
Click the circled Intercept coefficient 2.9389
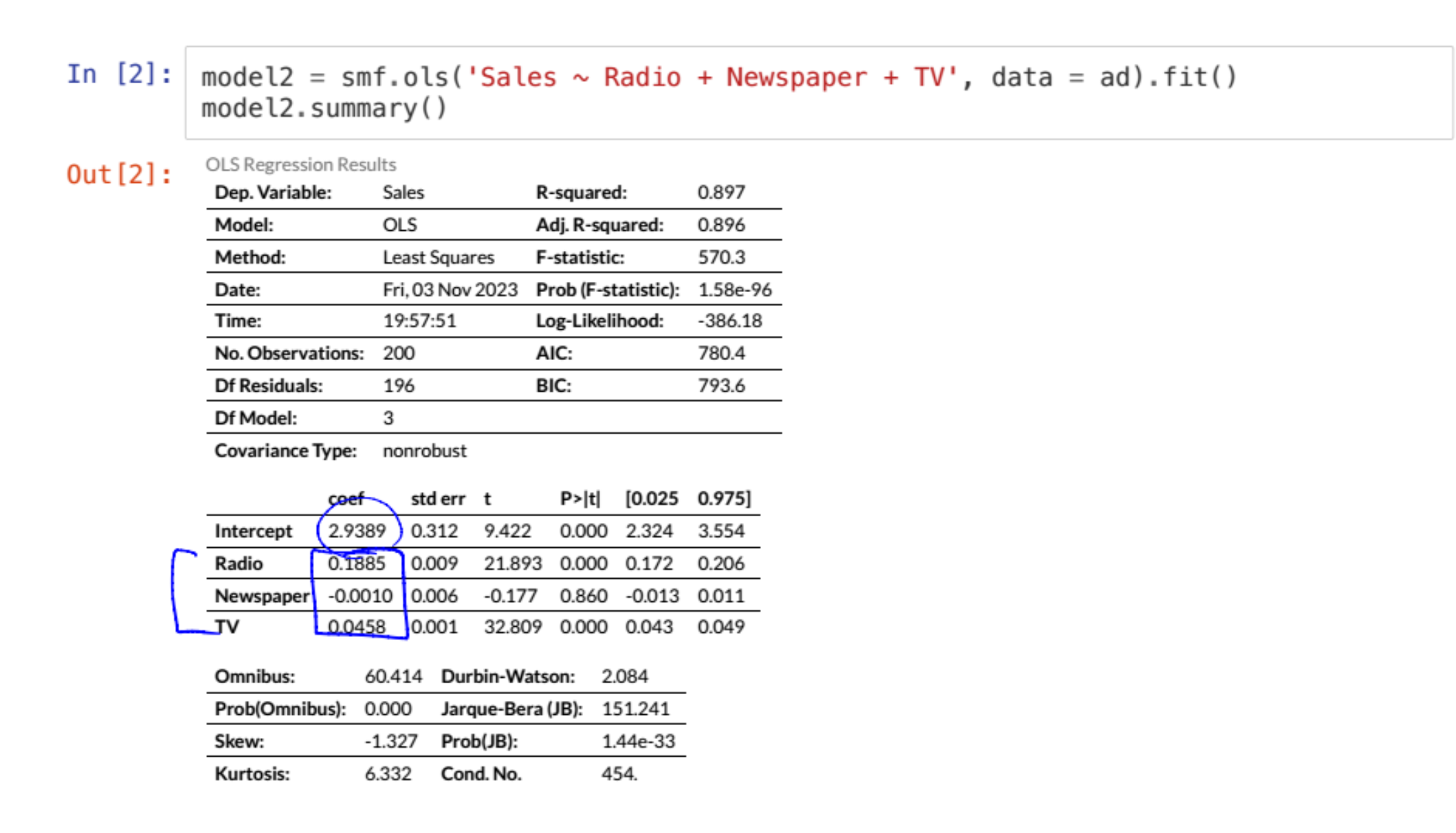point(357,531)
